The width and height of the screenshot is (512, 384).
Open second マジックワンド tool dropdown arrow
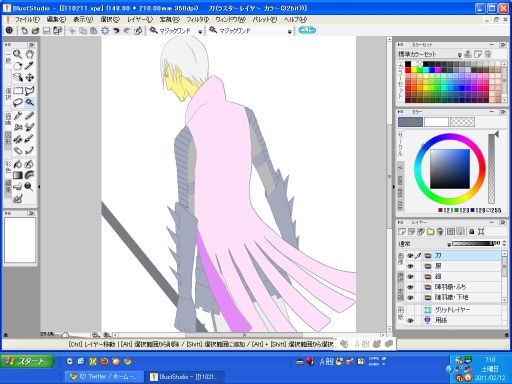click(x=290, y=32)
